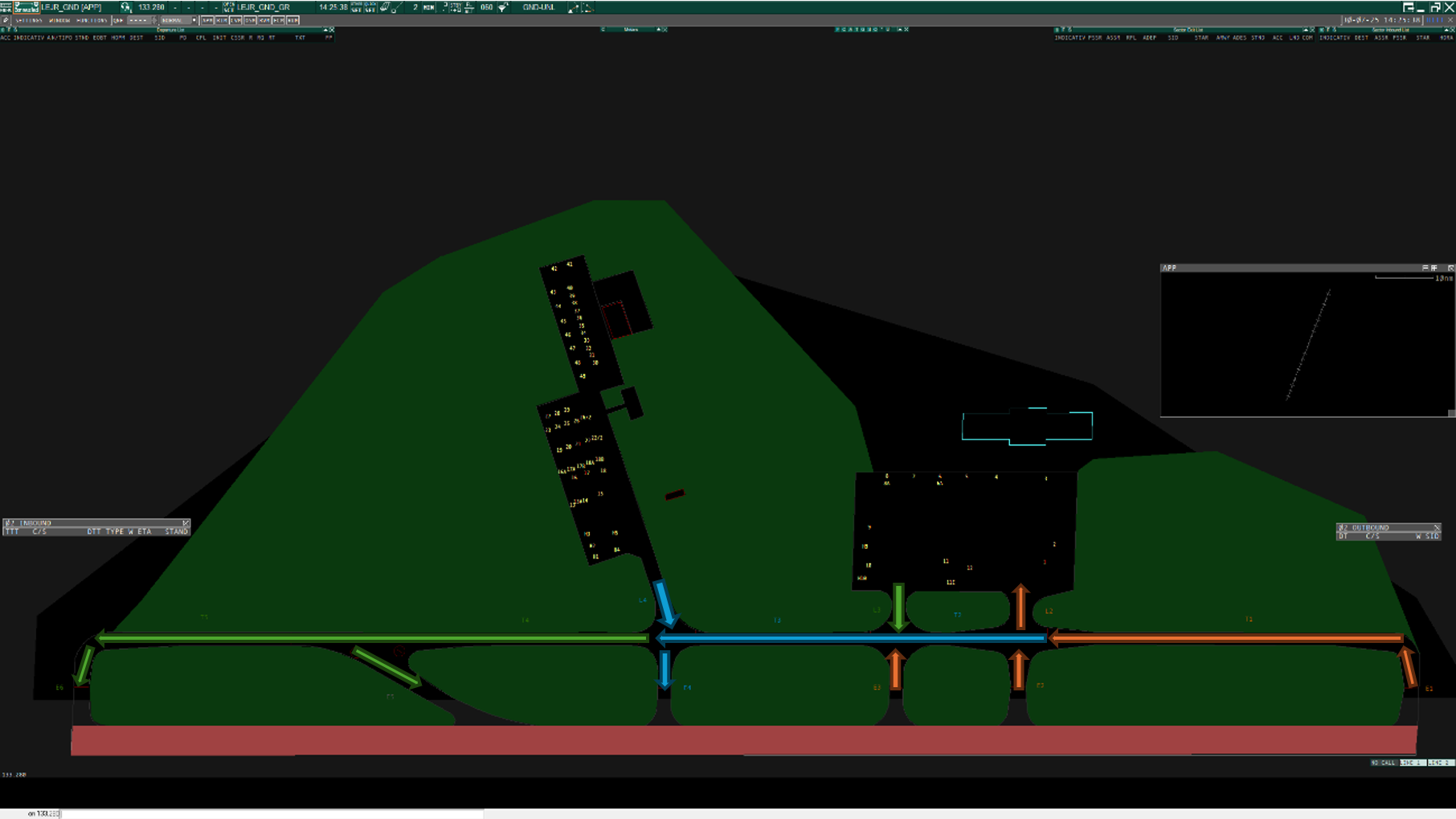Select the LINE 1 button
The width and height of the screenshot is (1456, 819).
(x=1412, y=762)
